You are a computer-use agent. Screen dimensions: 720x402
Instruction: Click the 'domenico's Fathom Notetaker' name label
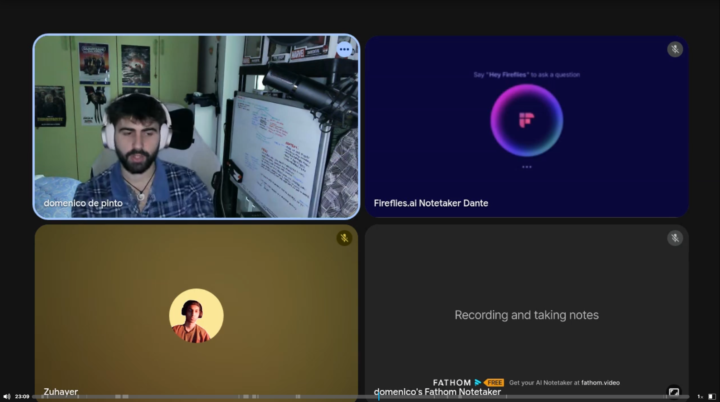pos(437,392)
